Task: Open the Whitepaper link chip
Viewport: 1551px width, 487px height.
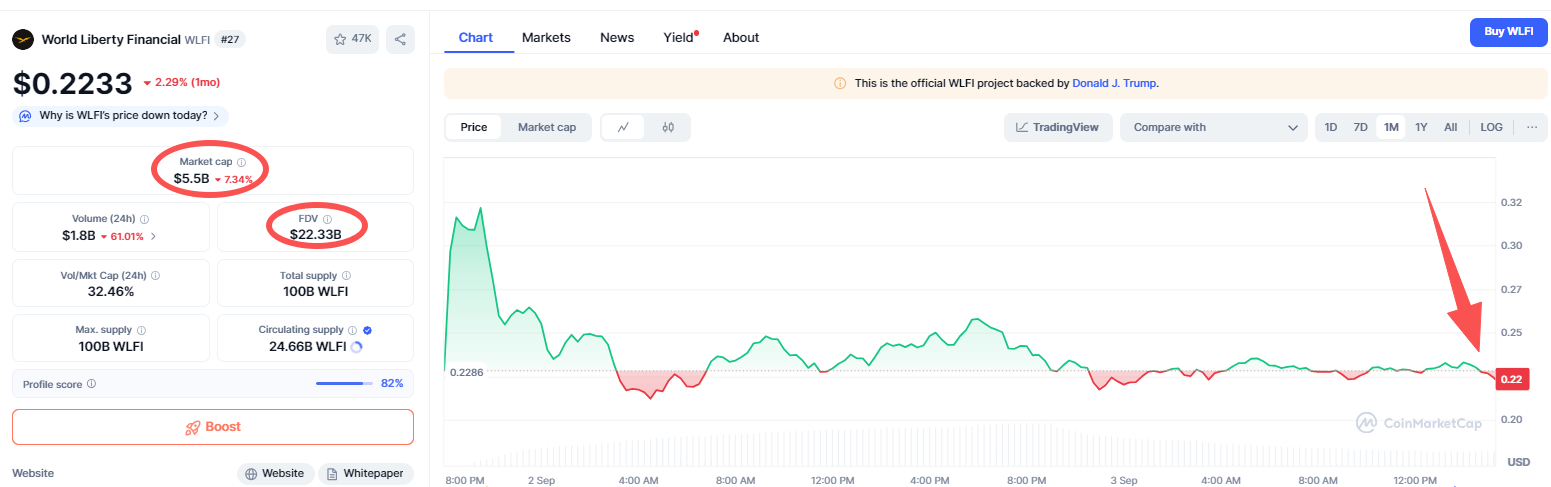Action: (366, 473)
